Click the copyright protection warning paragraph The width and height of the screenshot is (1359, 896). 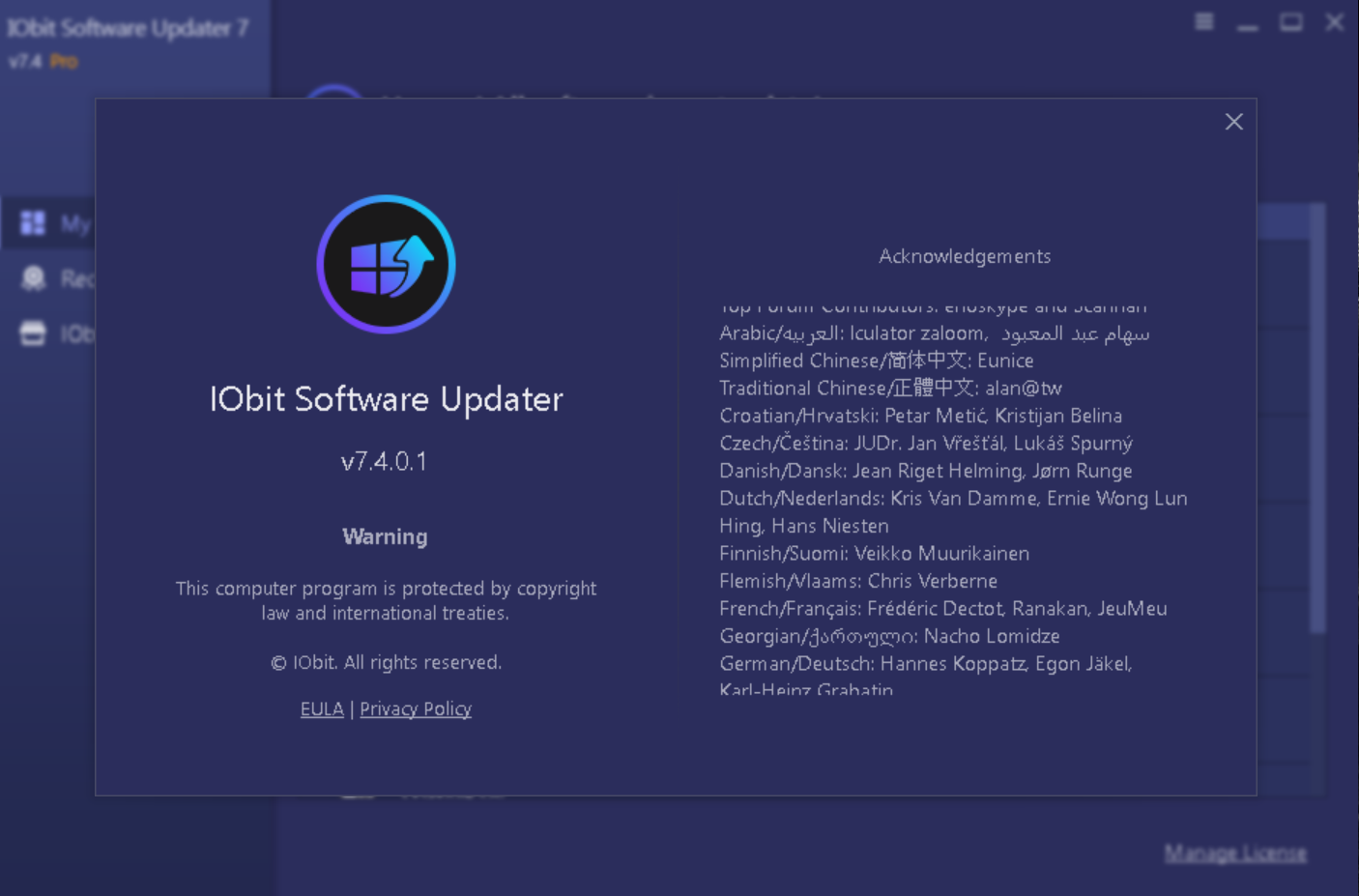point(386,600)
